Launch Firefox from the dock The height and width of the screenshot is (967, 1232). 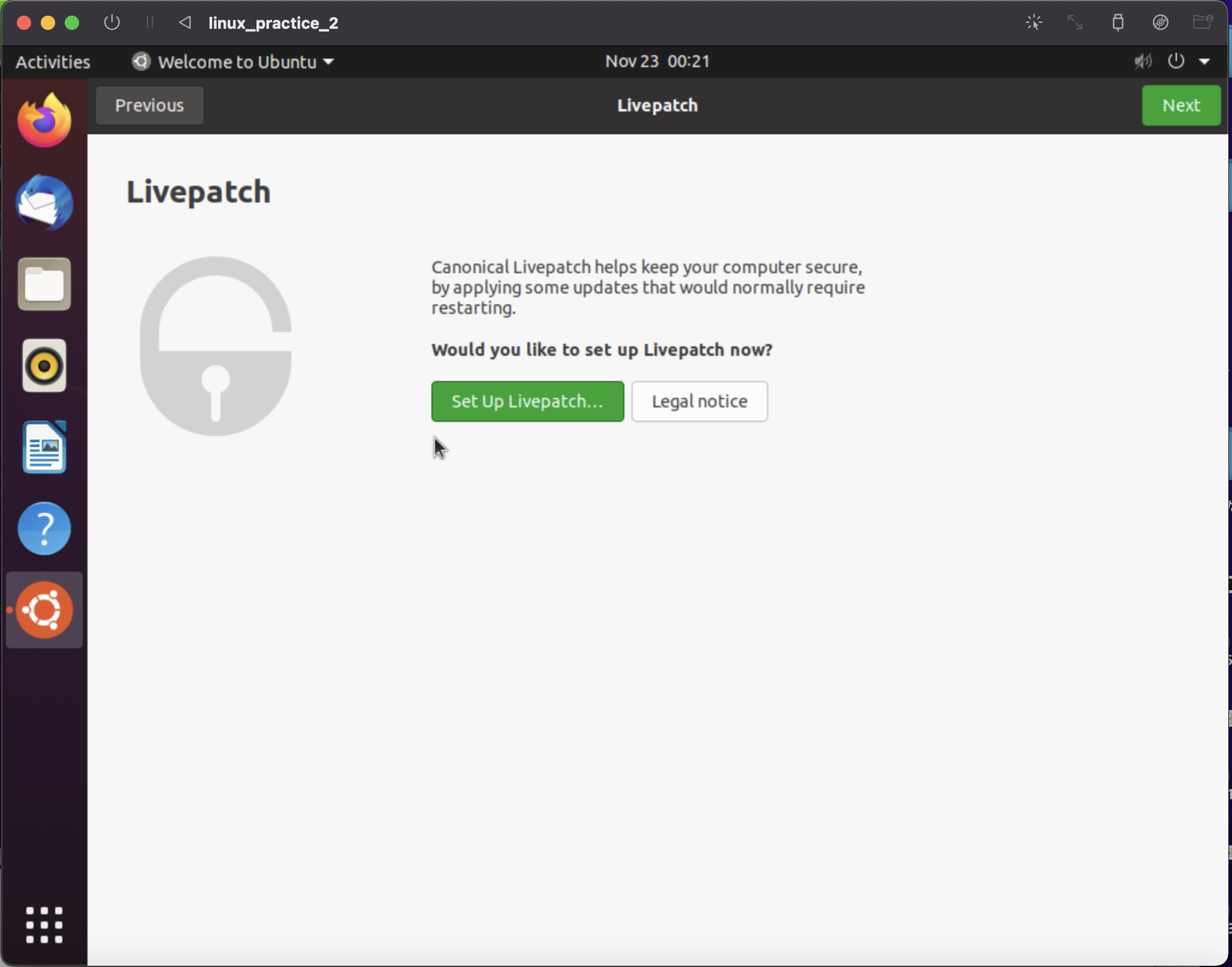click(44, 118)
